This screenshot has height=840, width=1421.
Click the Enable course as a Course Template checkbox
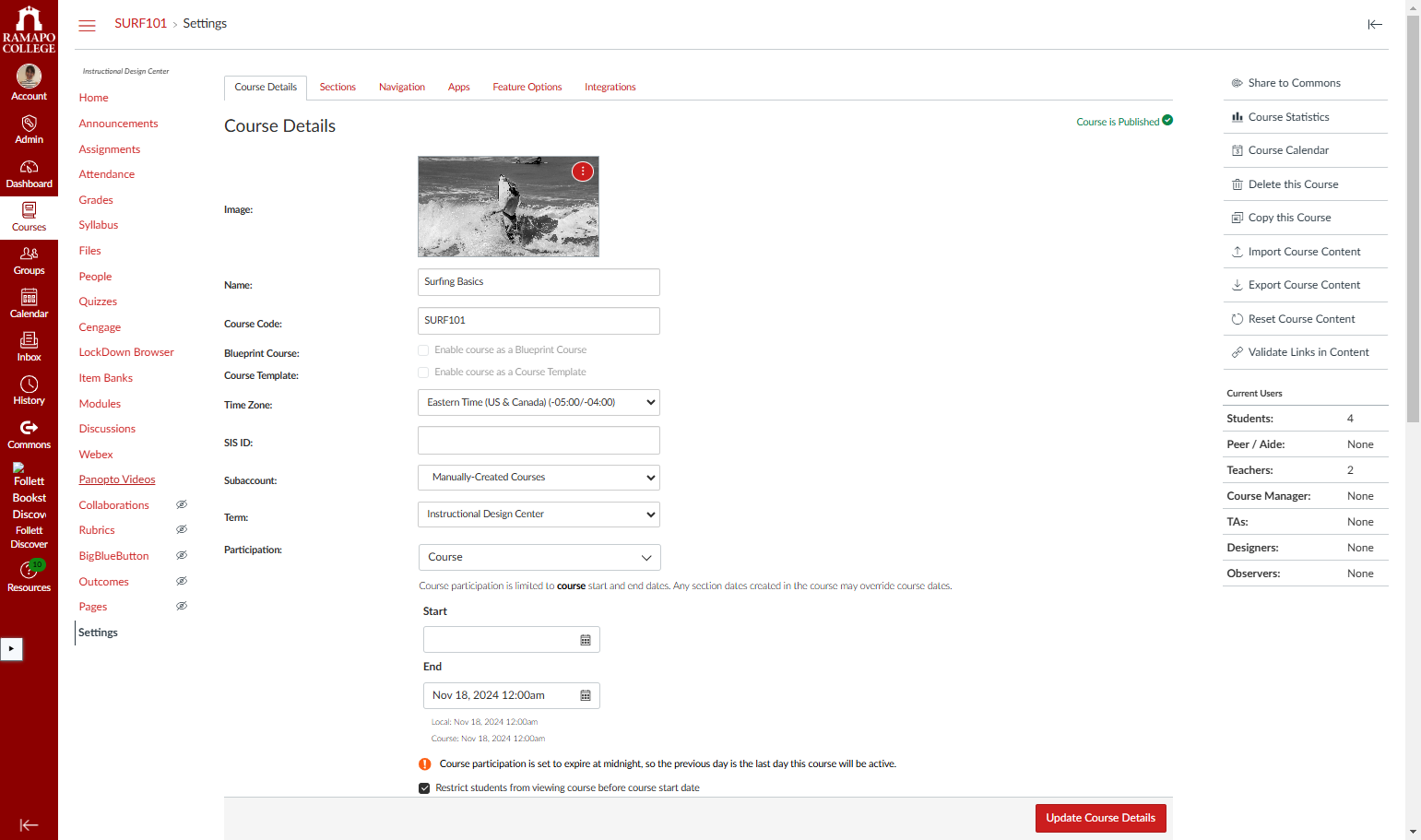click(423, 373)
